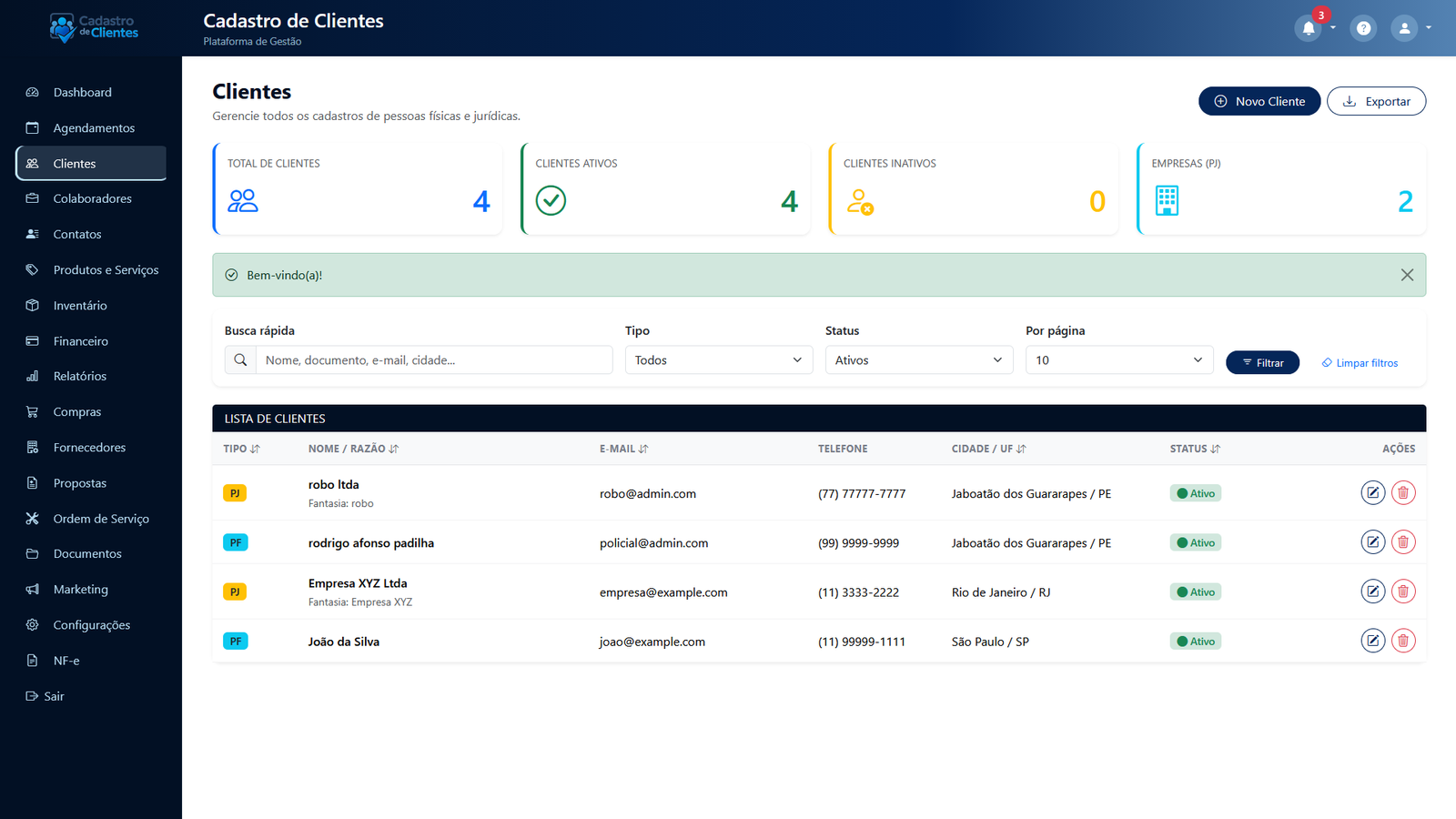The image size is (1456, 819).
Task: Navigate to the Agendamentos menu item
Action: [x=94, y=127]
